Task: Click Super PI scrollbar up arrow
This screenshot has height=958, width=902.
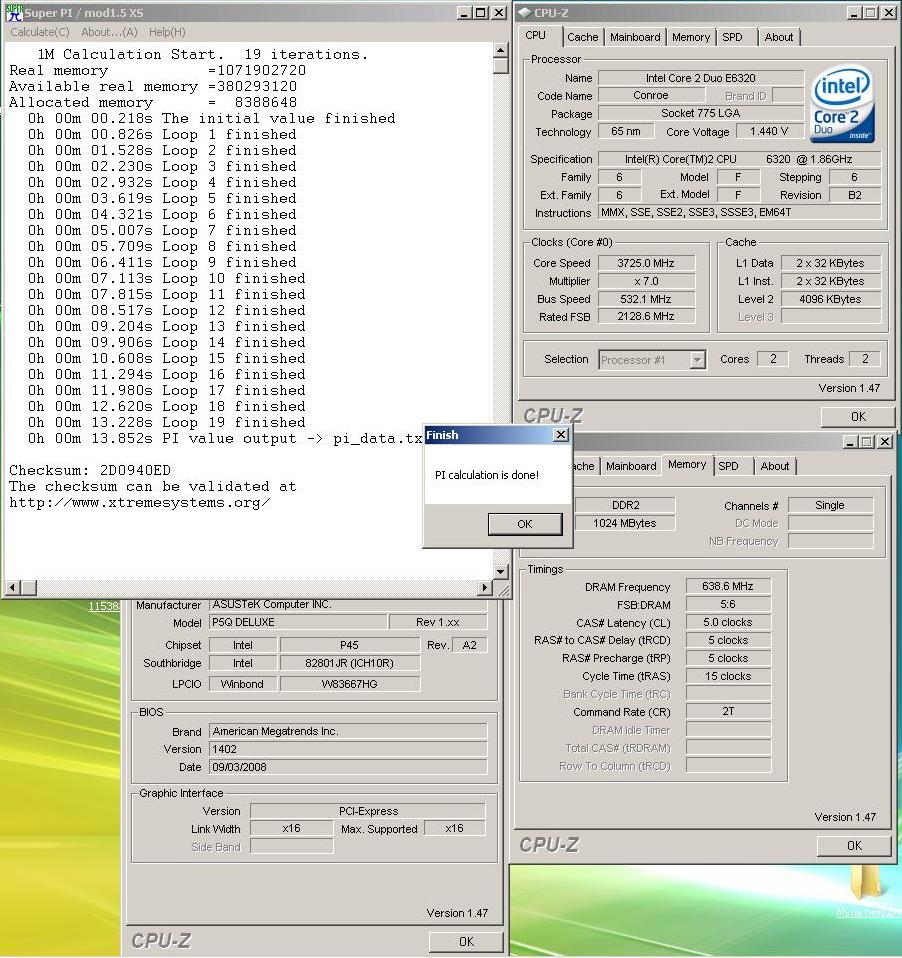Action: [x=500, y=51]
